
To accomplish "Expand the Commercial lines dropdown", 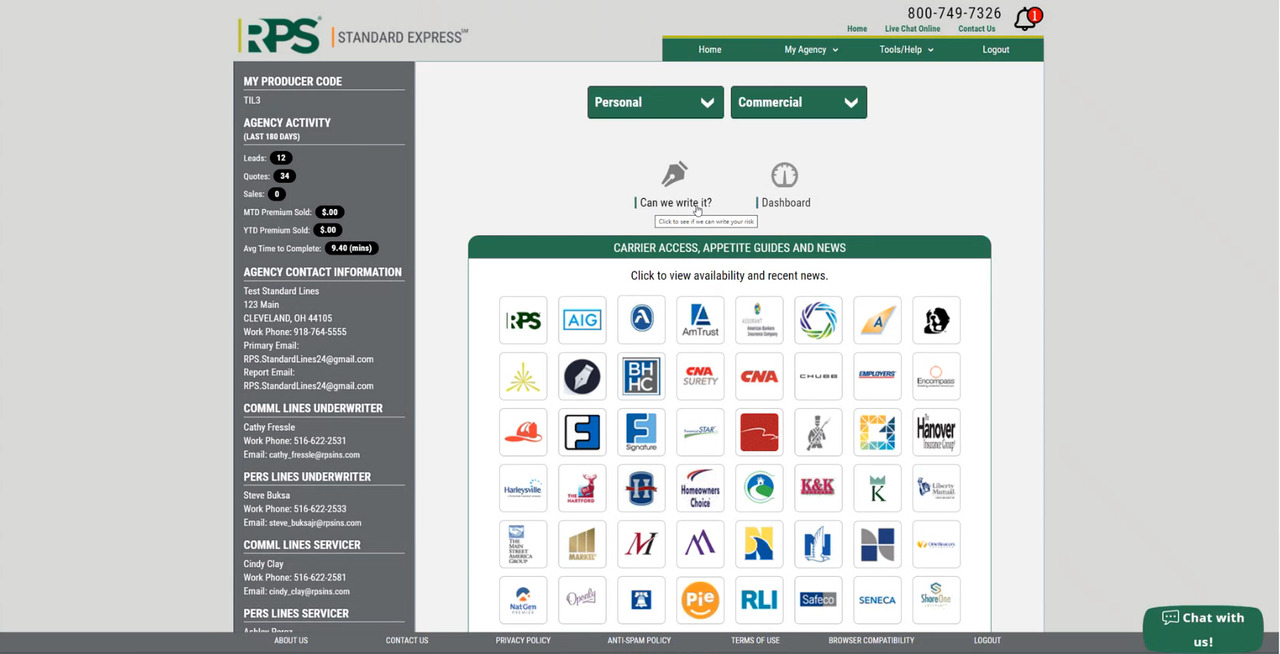I will [x=798, y=102].
